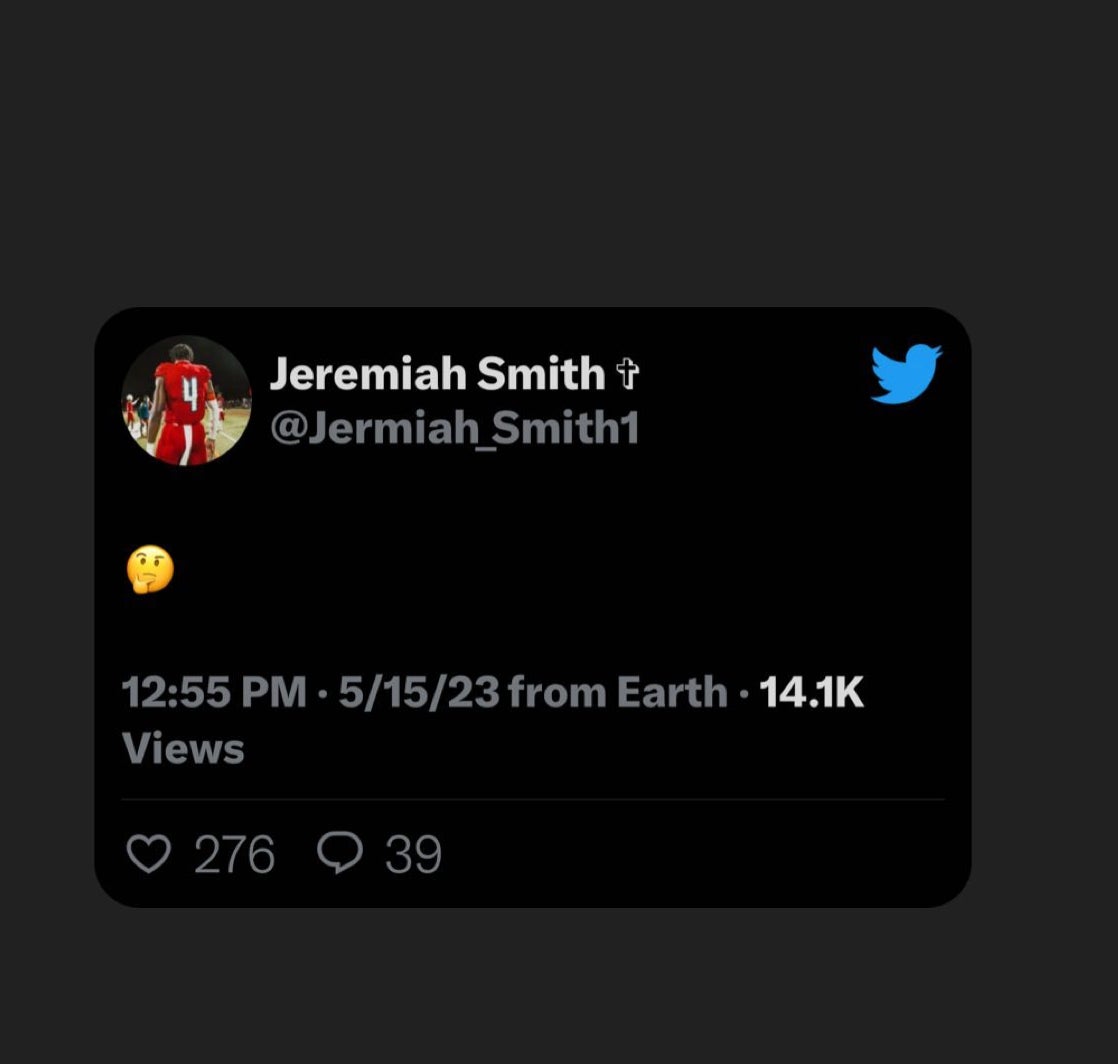Image resolution: width=1118 pixels, height=1064 pixels.
Task: Click the Views label under the timestamp
Action: click(183, 744)
